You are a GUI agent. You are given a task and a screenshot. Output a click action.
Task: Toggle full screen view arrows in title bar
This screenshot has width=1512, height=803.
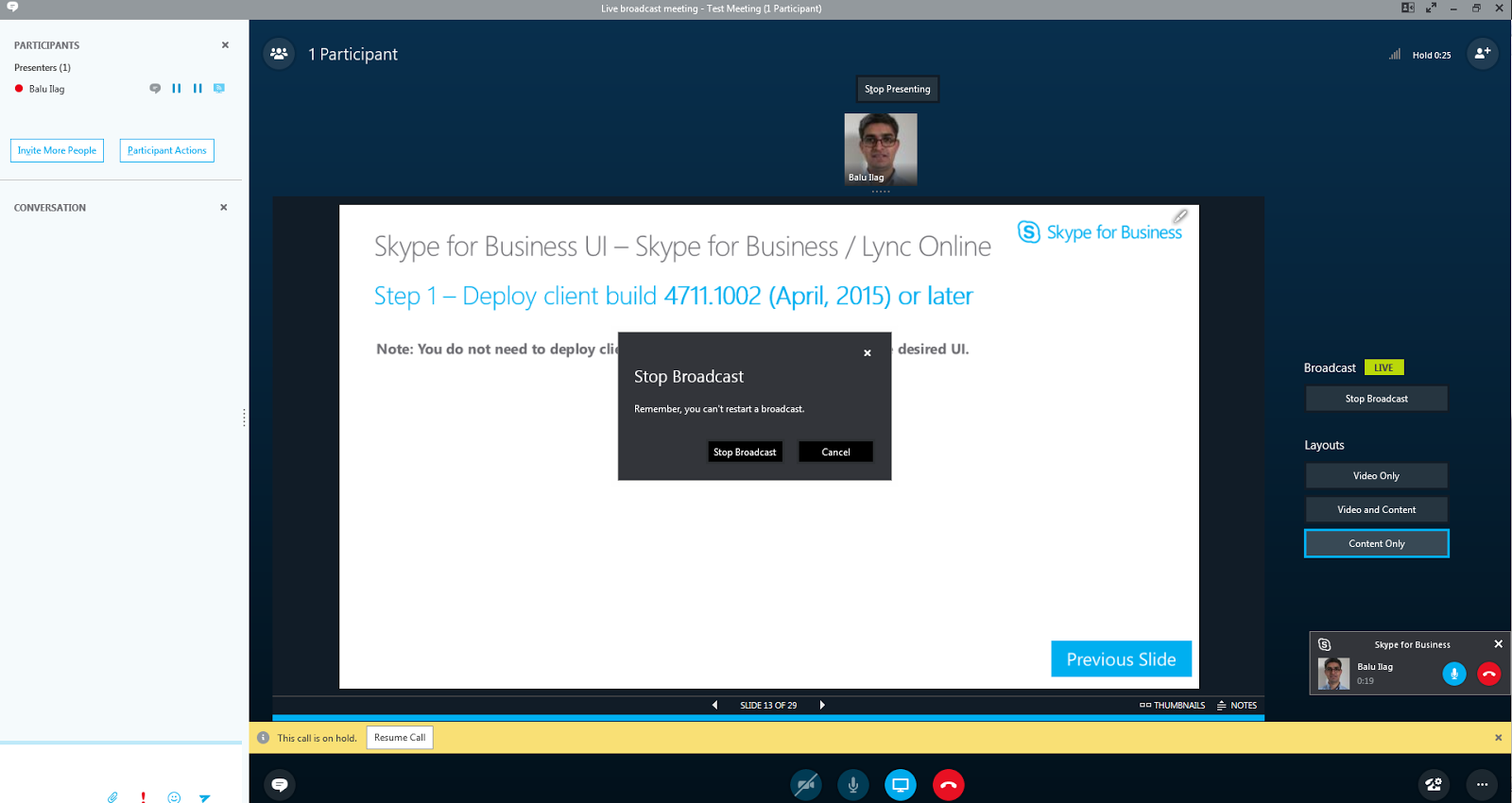click(x=1432, y=8)
